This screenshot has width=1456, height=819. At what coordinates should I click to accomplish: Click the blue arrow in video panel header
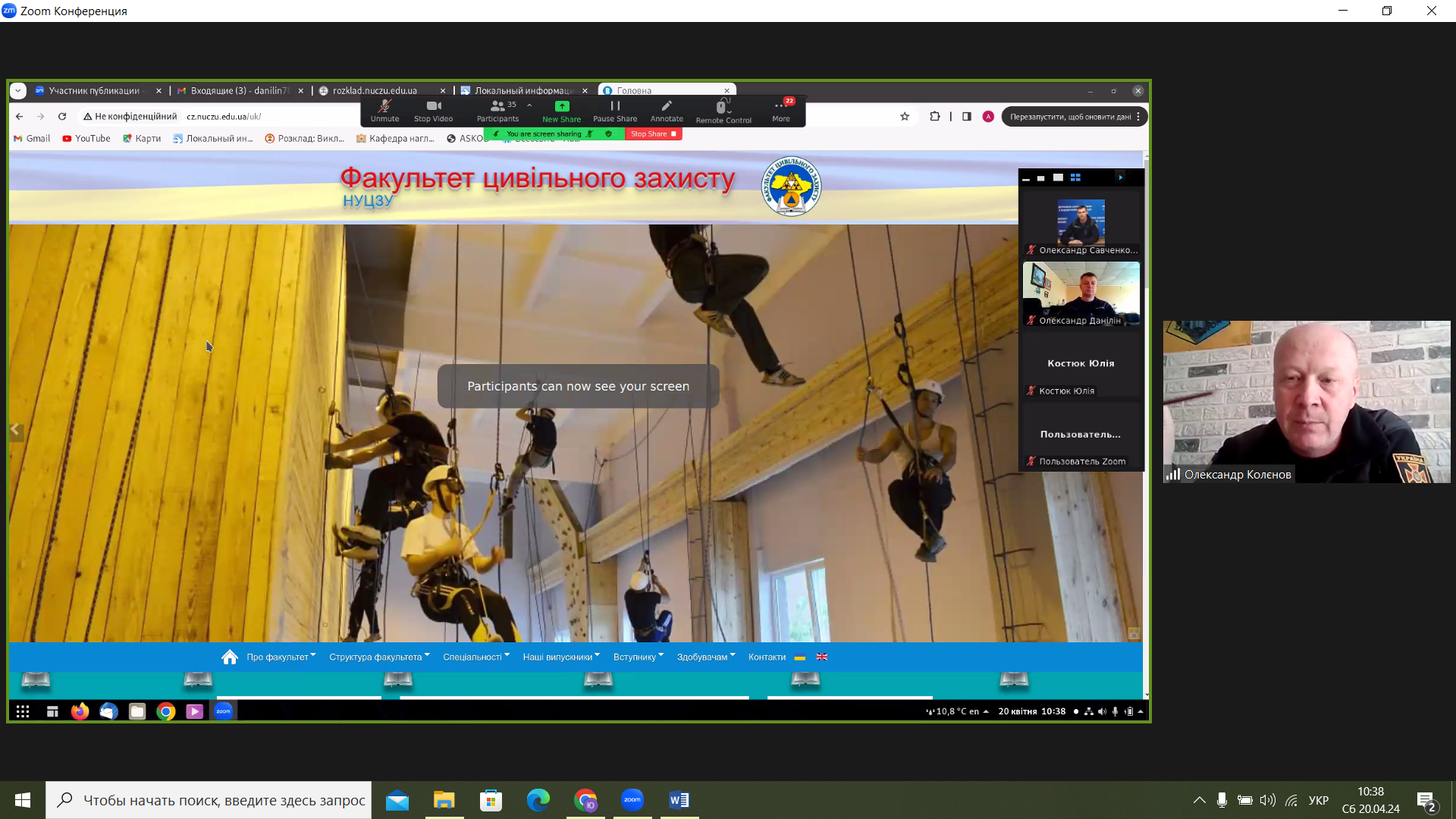(x=1120, y=178)
